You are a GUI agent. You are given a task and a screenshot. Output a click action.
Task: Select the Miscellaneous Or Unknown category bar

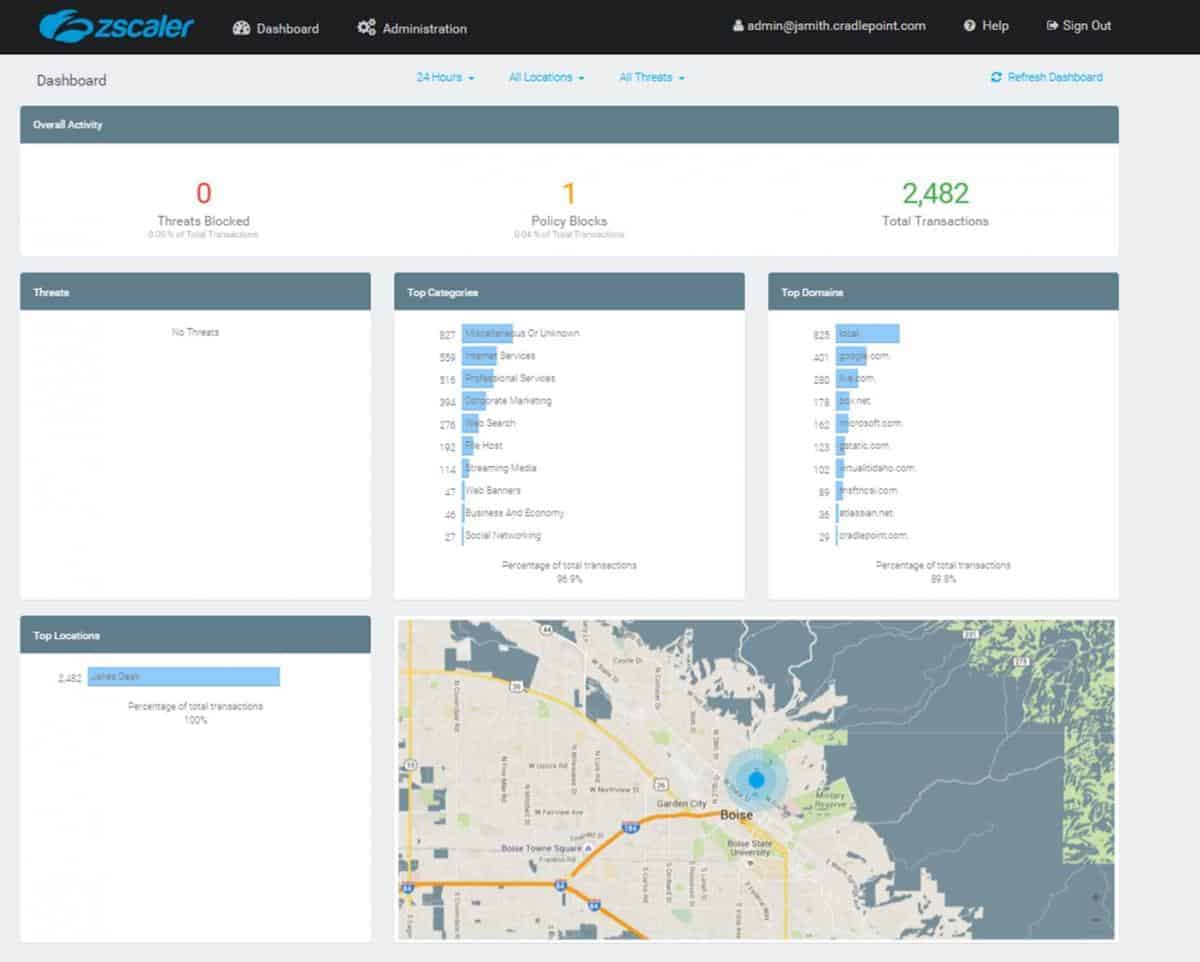pos(487,334)
